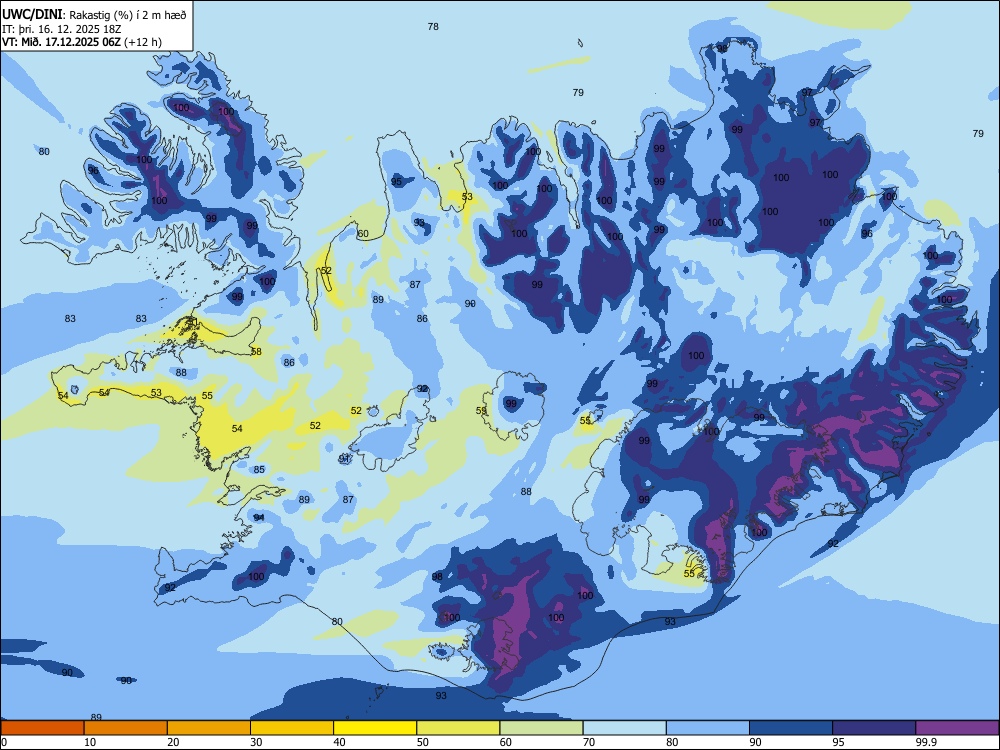Click the '95' humidity value on map
The height and width of the screenshot is (750, 1000).
[x=396, y=182]
